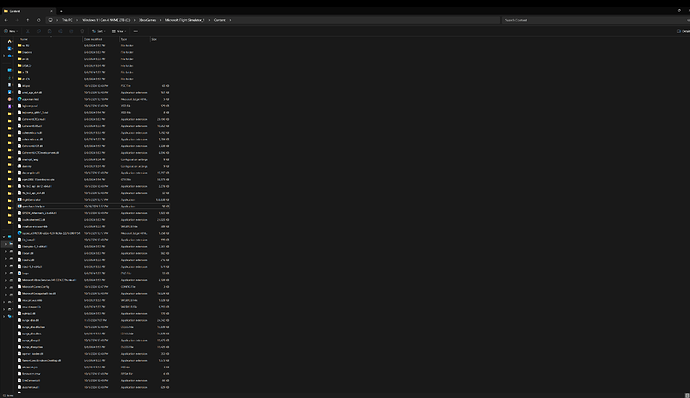690x398 pixels.
Task: Click Content in the breadcrumb
Action: (x=220, y=20)
